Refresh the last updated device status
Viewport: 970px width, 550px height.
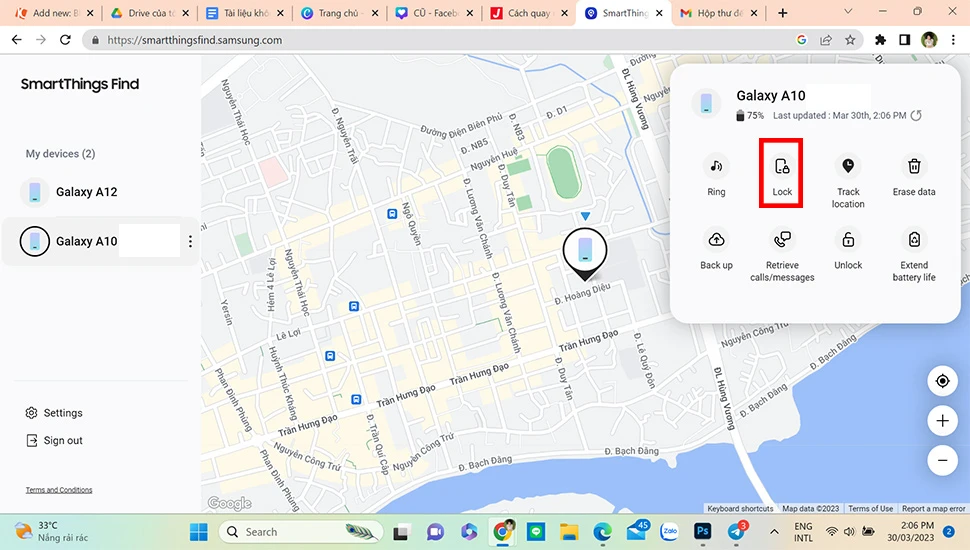pyautogui.click(x=916, y=115)
